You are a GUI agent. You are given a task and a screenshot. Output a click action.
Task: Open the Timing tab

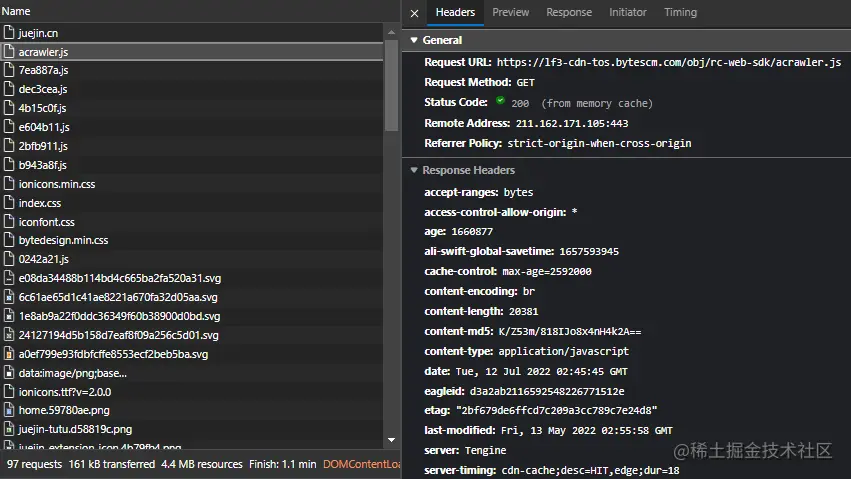tap(680, 12)
